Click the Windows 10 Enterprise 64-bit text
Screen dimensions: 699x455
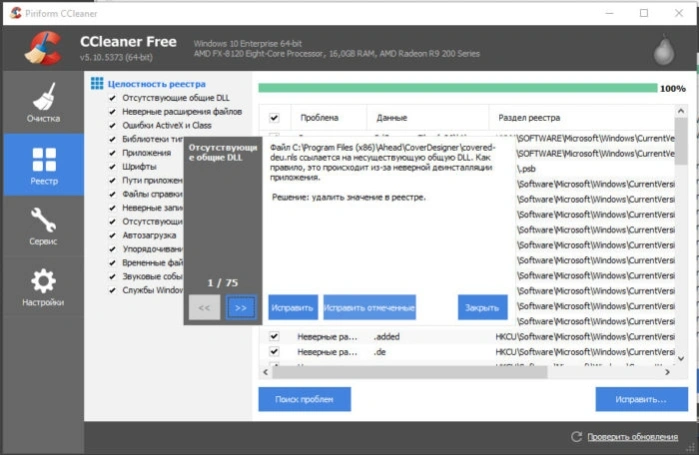pos(247,44)
